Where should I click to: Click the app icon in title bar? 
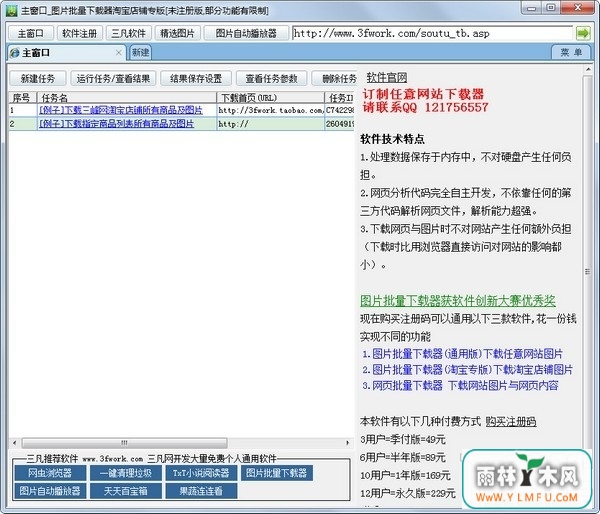11,11
